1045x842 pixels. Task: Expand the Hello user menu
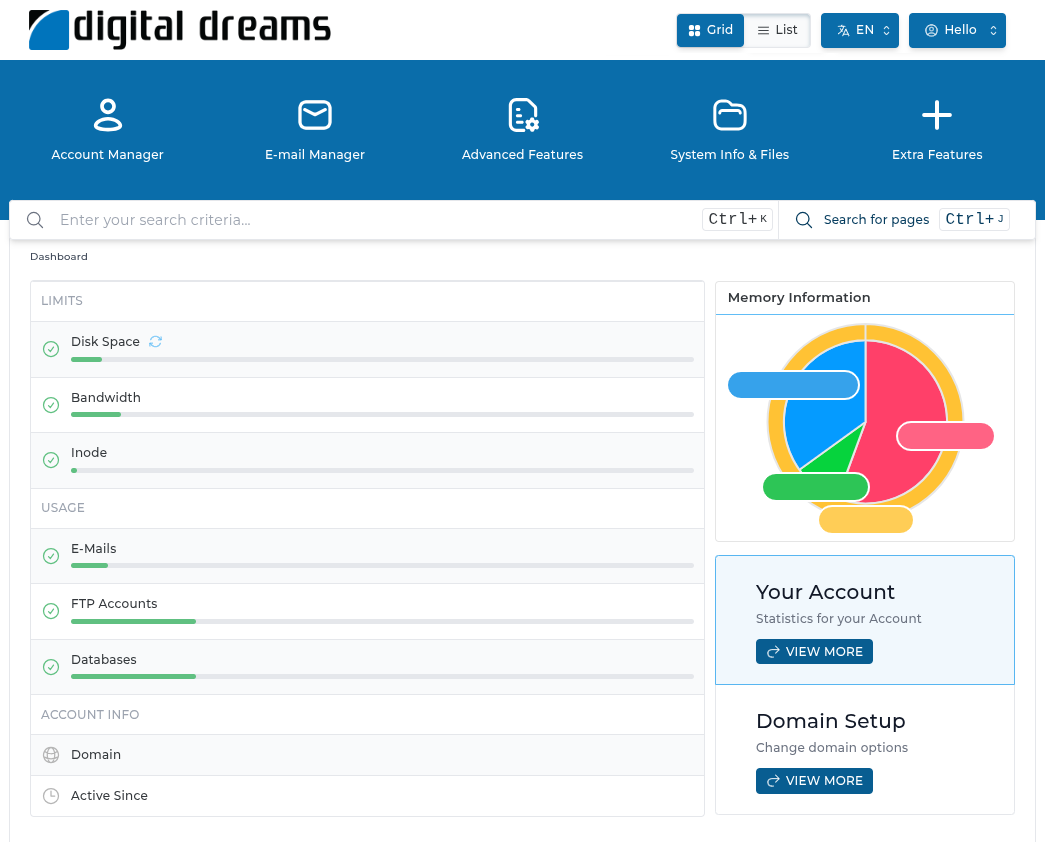957,30
